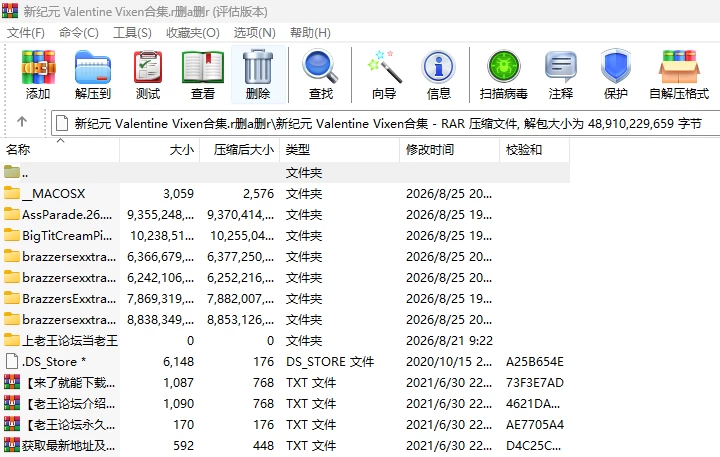
Task: Start 扫描病毒 (Virus scan) icon
Action: click(504, 68)
